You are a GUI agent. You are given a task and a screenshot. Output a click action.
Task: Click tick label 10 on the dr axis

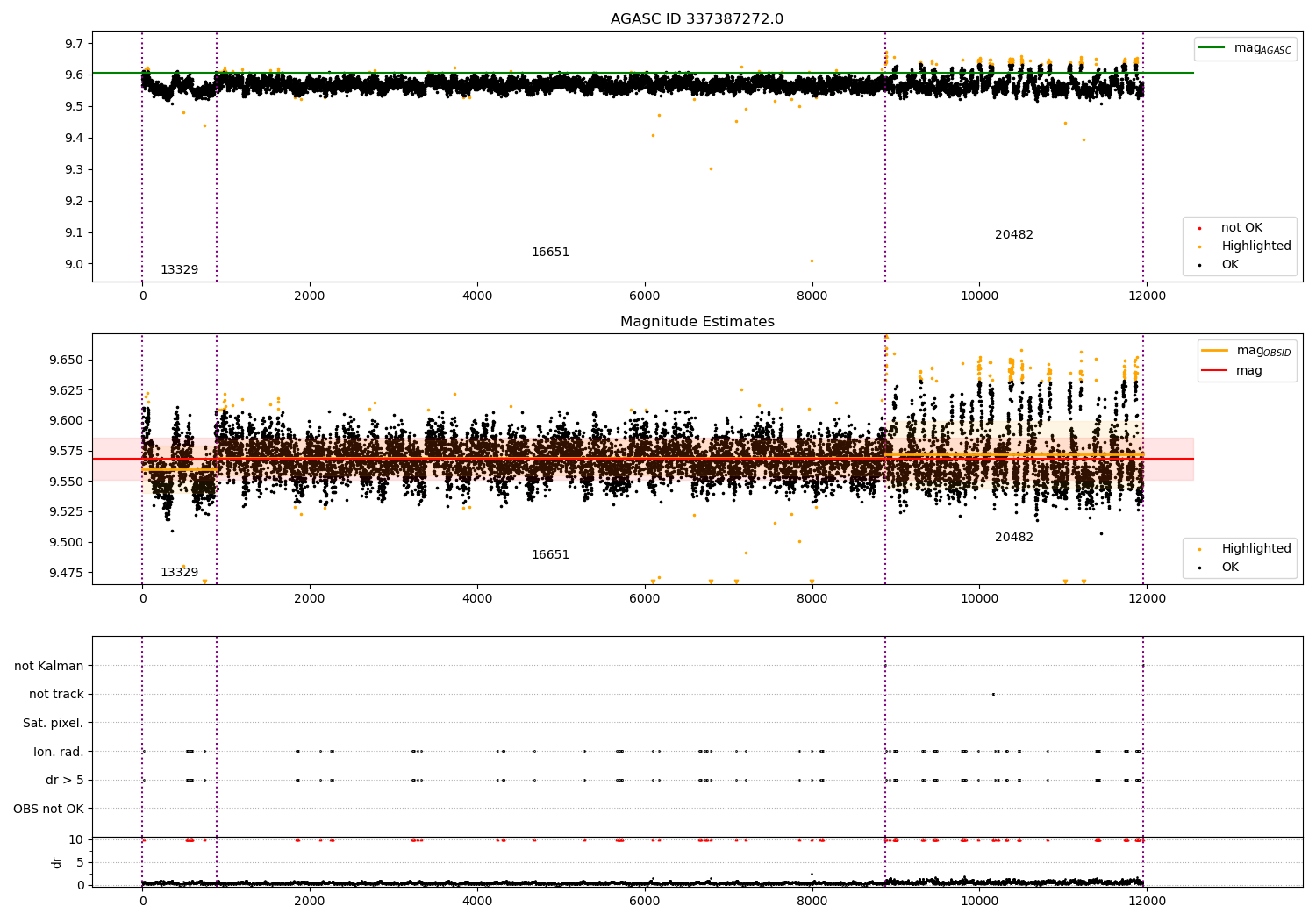coord(76,840)
